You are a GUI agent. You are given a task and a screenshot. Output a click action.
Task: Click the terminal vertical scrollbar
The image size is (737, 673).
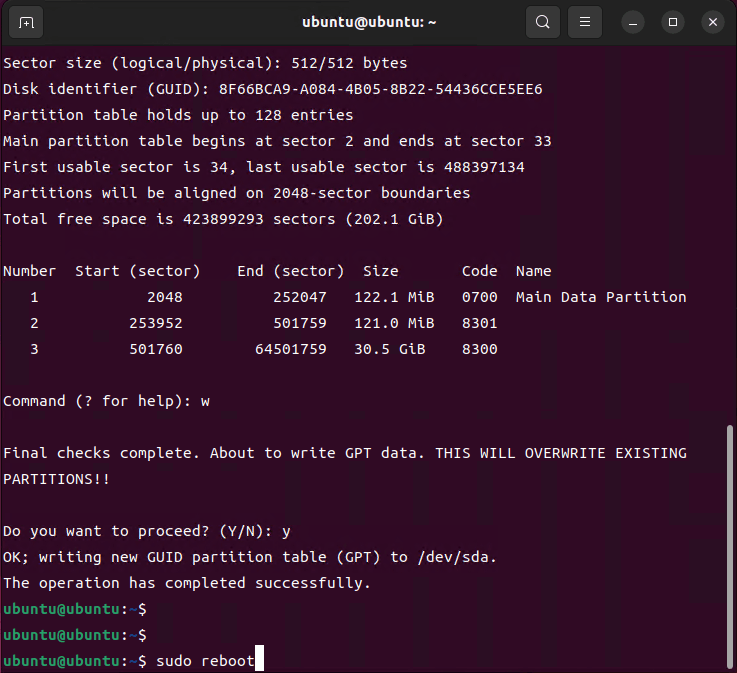(x=729, y=547)
